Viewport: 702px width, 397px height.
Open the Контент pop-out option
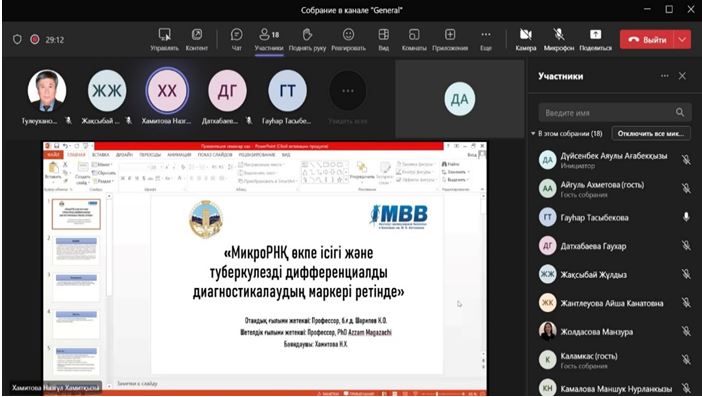pyautogui.click(x=197, y=40)
